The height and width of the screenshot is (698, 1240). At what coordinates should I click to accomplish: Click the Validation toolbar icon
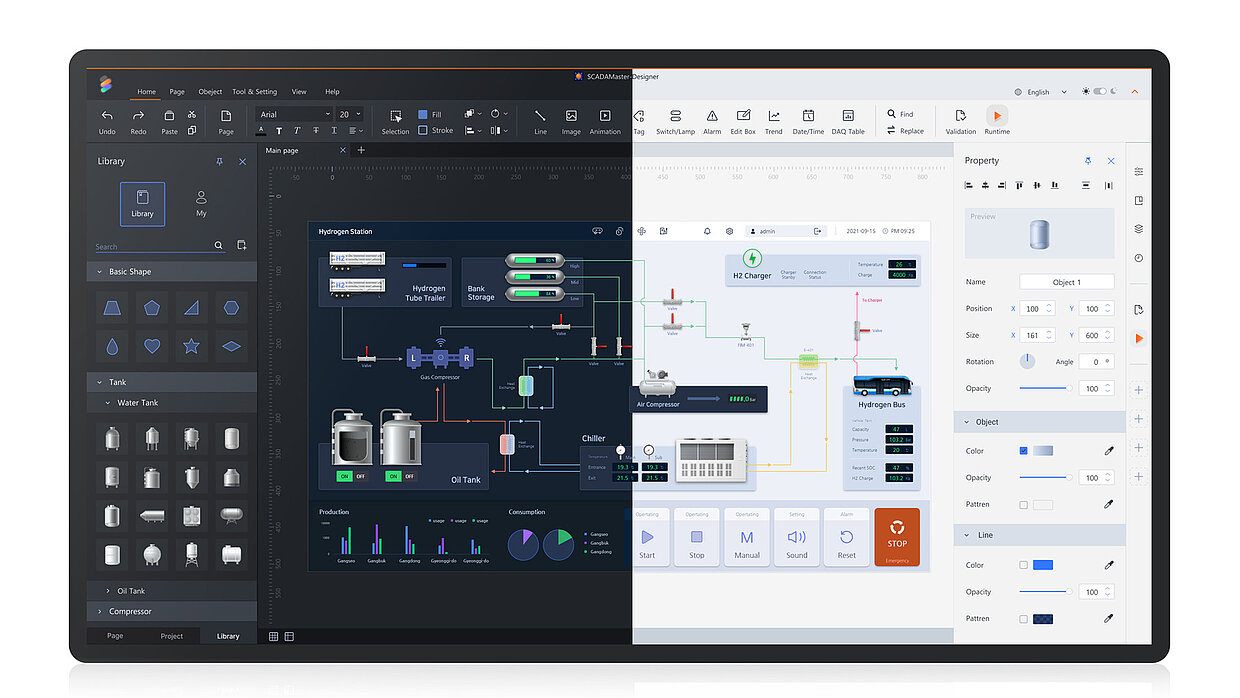tap(960, 117)
